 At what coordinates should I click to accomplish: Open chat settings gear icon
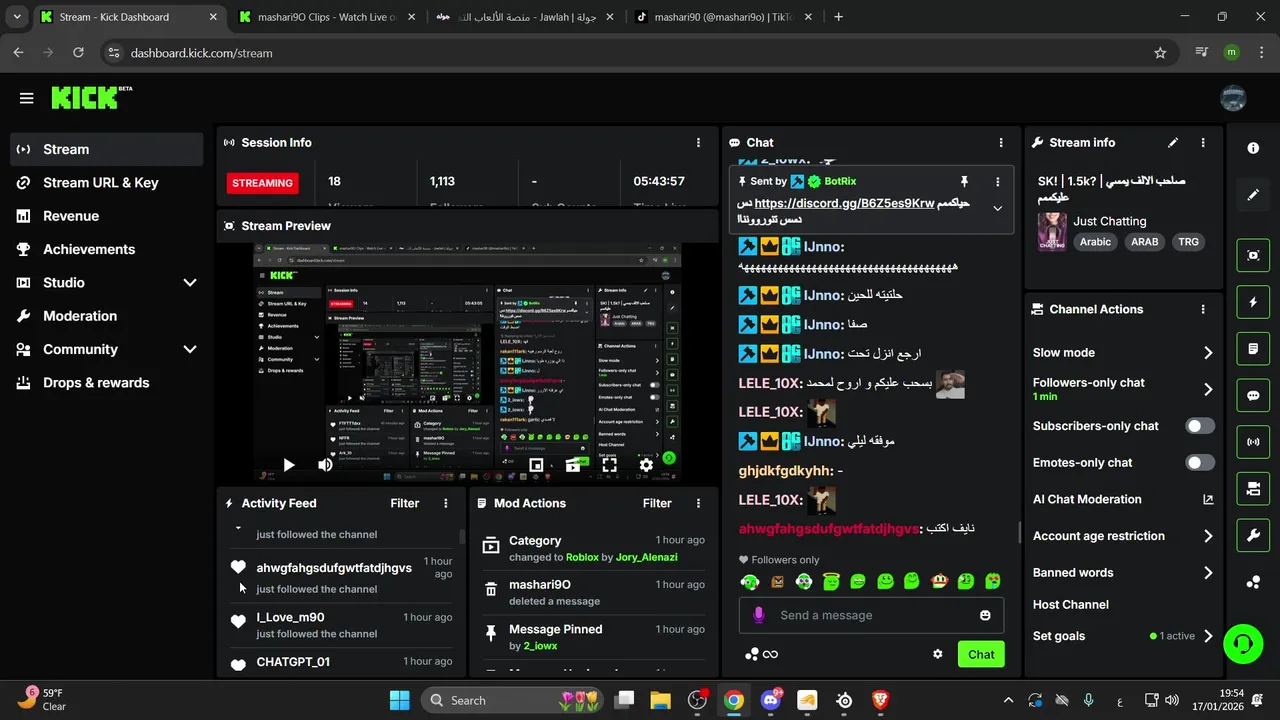(x=938, y=654)
